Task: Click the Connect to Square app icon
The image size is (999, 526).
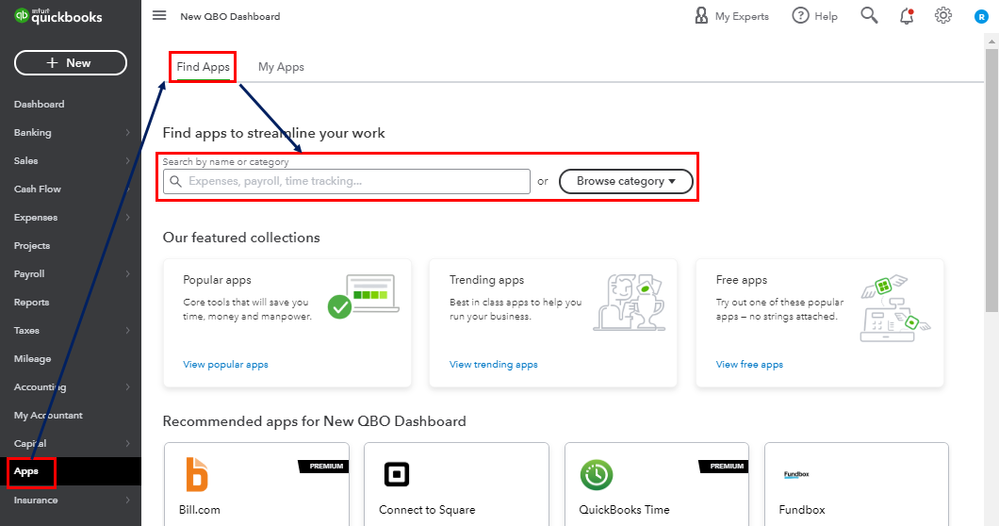Action: point(396,474)
